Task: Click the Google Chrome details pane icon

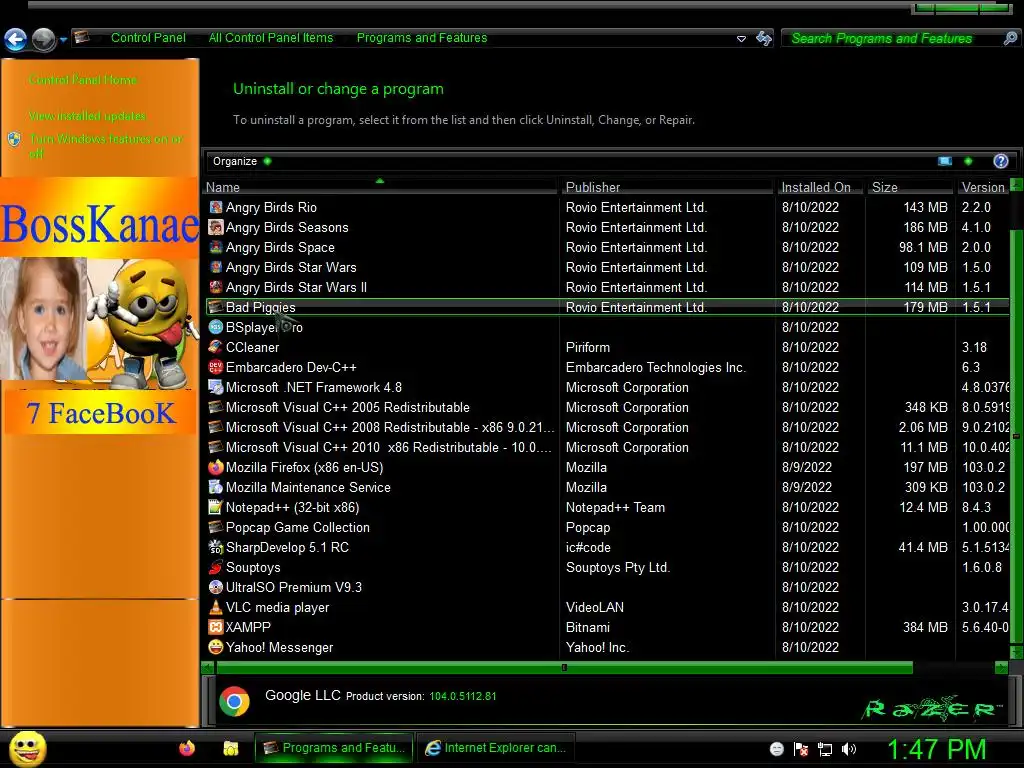Action: pyautogui.click(x=234, y=702)
